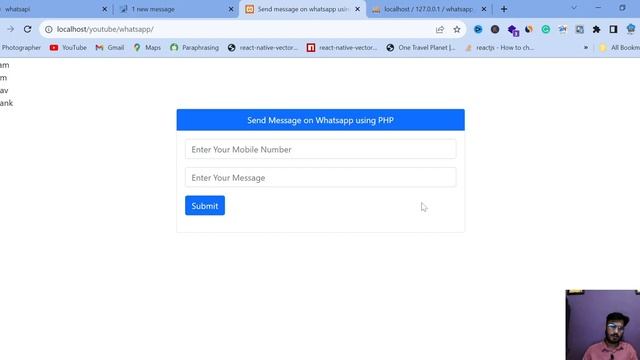Show more bookmarks with the chevron
The height and width of the screenshot is (360, 640).
pos(586,48)
